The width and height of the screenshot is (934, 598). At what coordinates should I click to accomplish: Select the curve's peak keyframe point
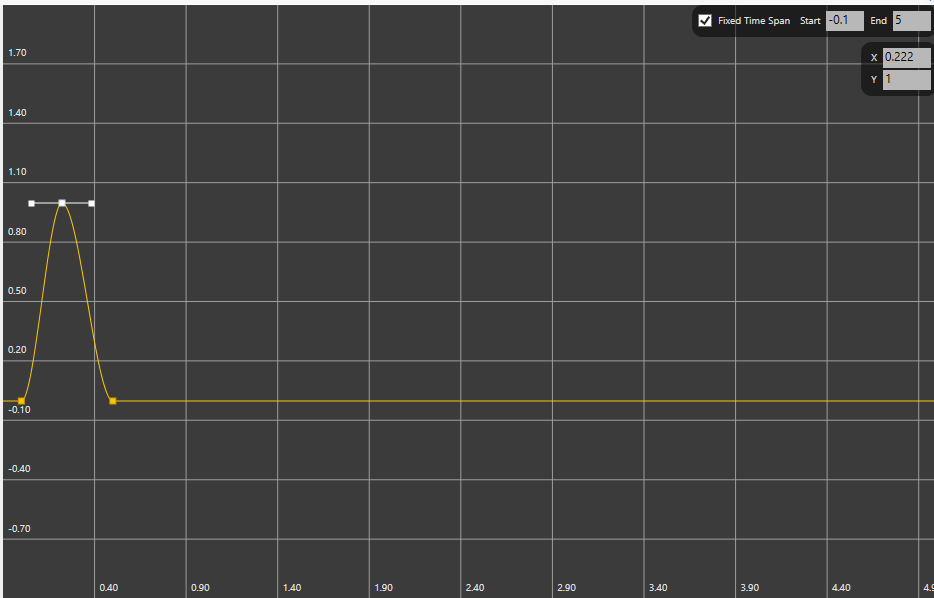62,203
